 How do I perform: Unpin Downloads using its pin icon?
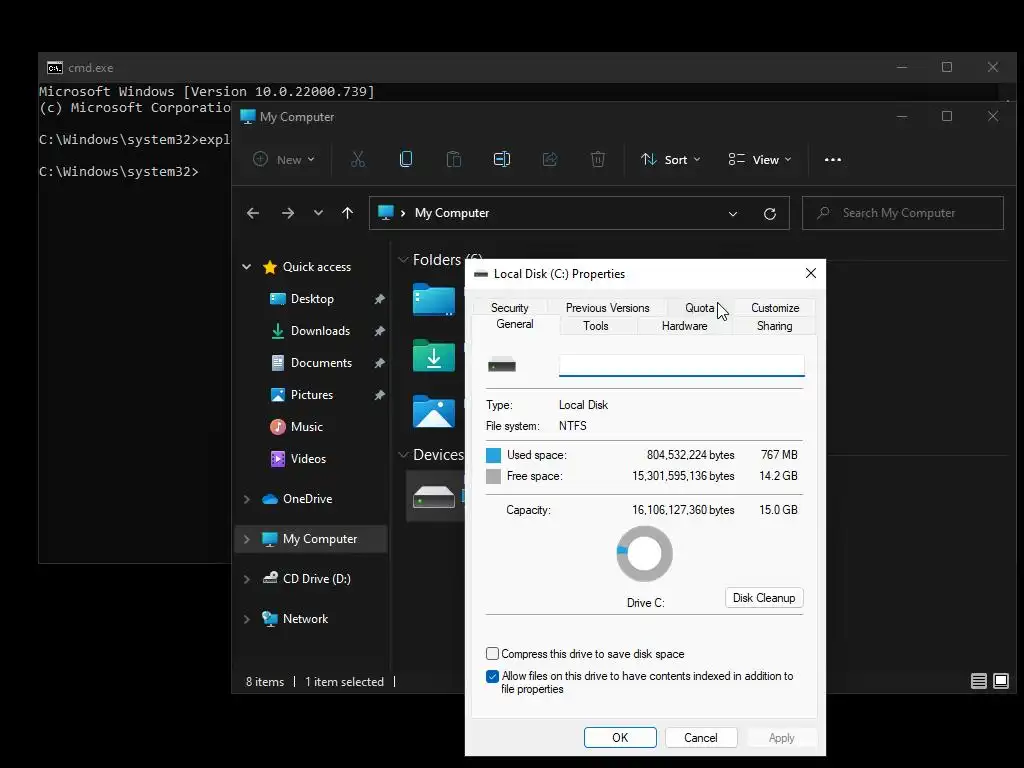click(x=379, y=331)
